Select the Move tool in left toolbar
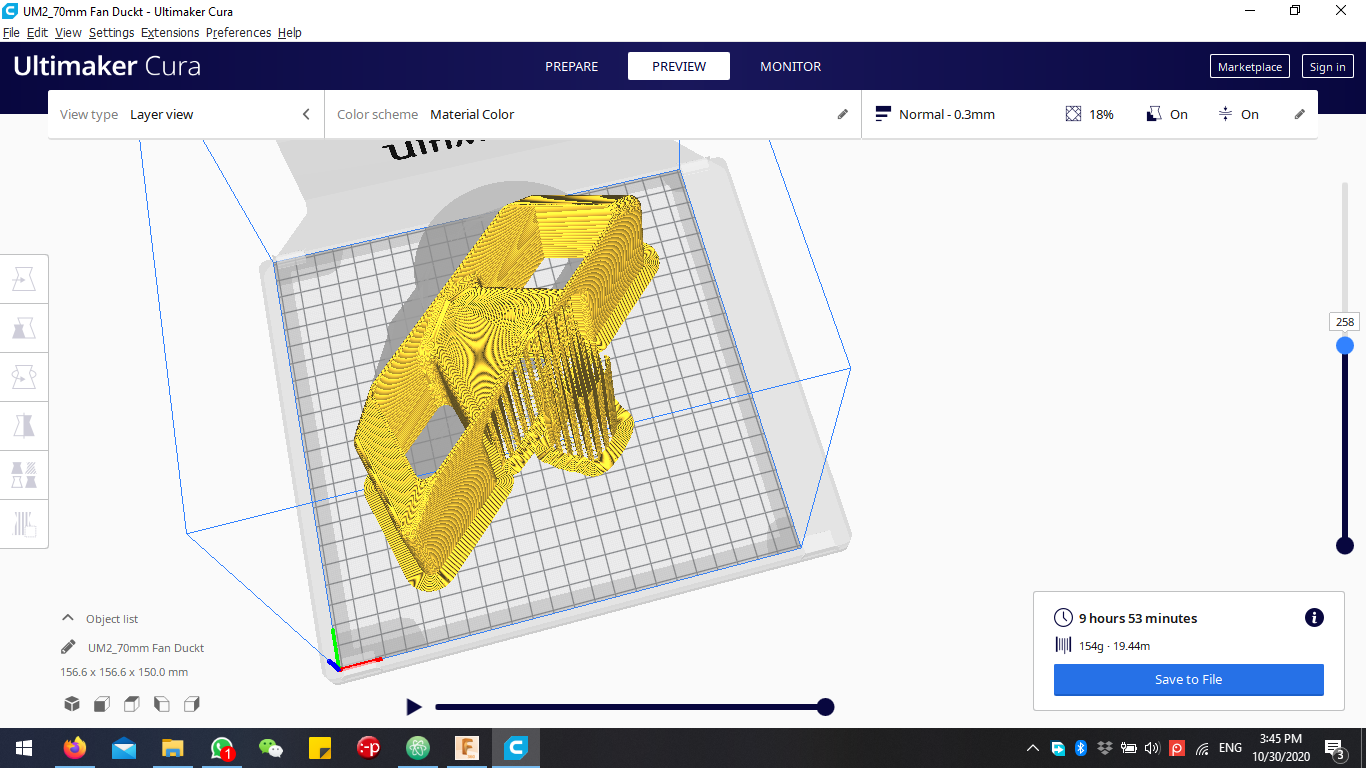 click(x=24, y=279)
